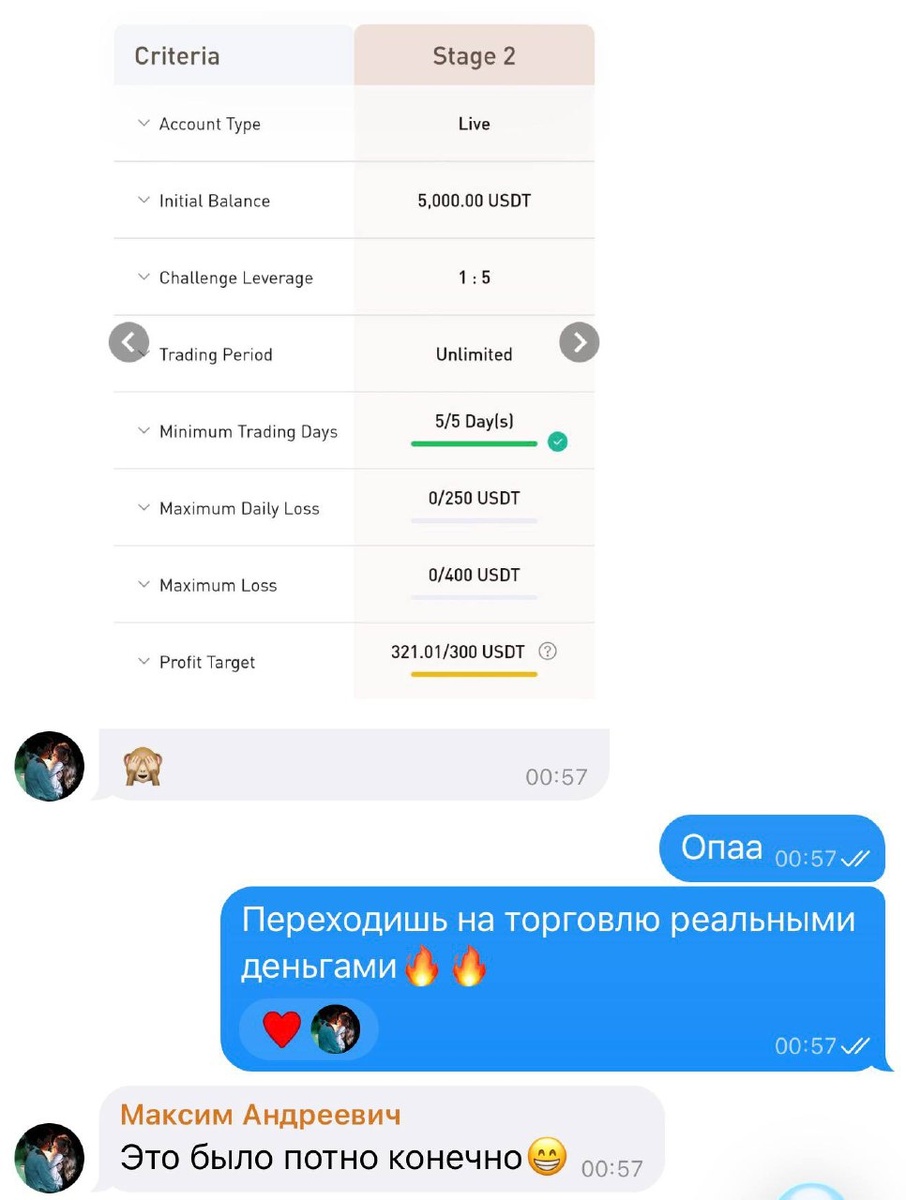Select the Stage 2 column header tab
Image resolution: width=906 pixels, height=1200 pixels.
point(474,56)
